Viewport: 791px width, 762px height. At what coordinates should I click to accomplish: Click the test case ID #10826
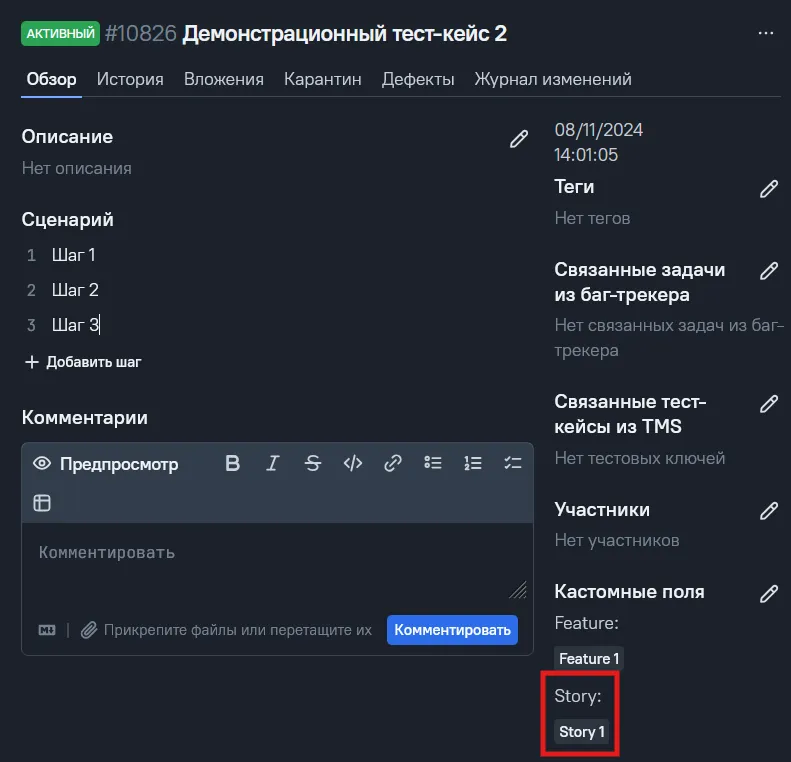click(x=141, y=34)
